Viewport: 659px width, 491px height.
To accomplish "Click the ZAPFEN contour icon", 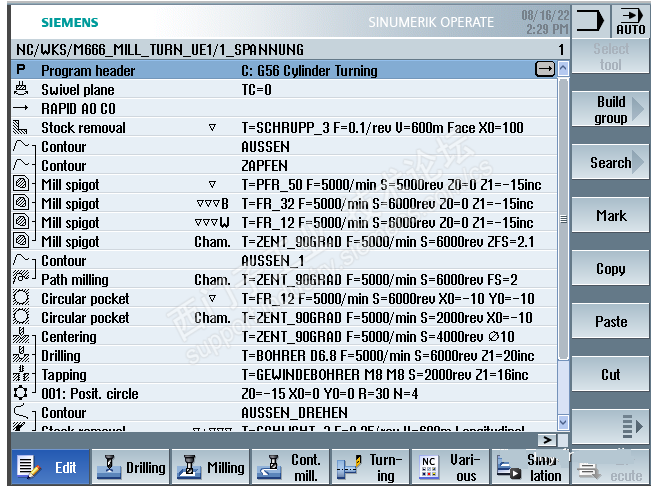I will pos(21,165).
